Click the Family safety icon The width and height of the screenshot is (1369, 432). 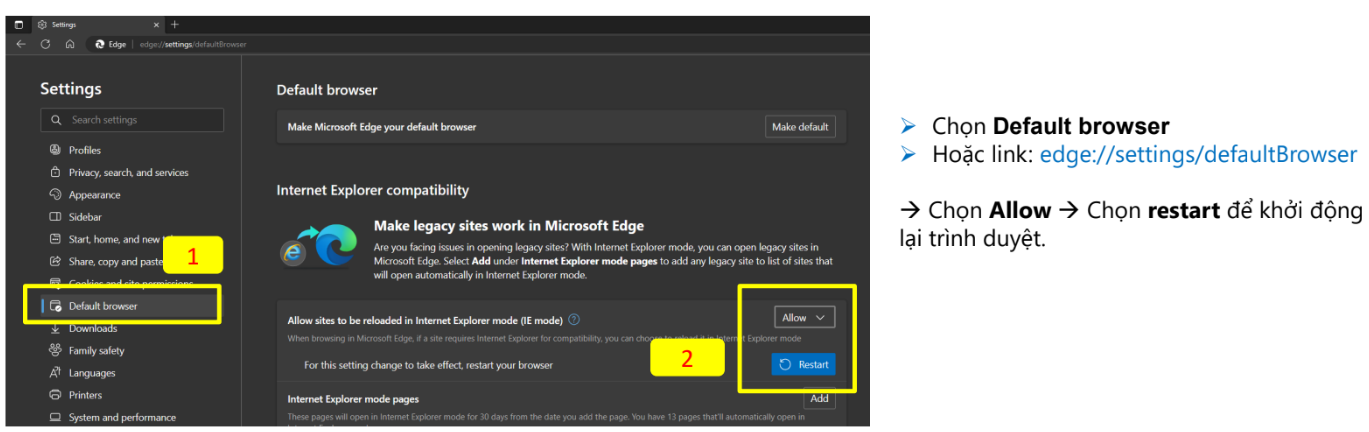point(55,351)
